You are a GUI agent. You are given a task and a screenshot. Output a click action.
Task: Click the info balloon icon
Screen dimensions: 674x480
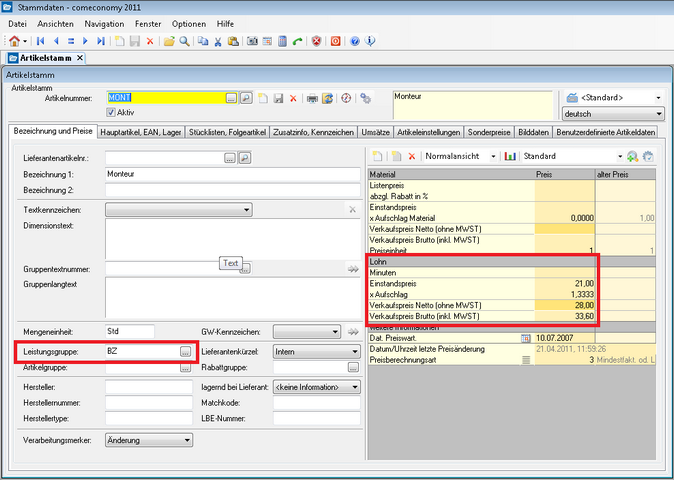coord(370,41)
